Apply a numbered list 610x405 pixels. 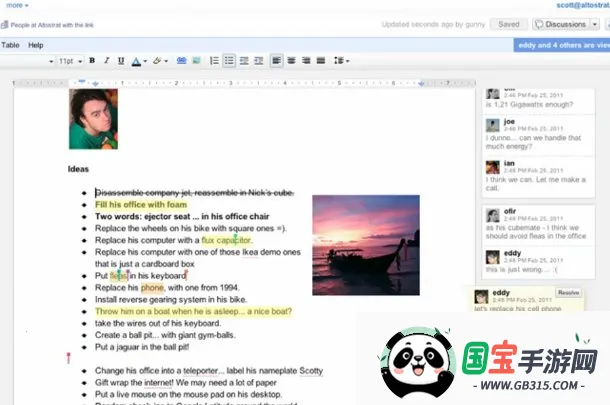pyautogui.click(x=214, y=61)
